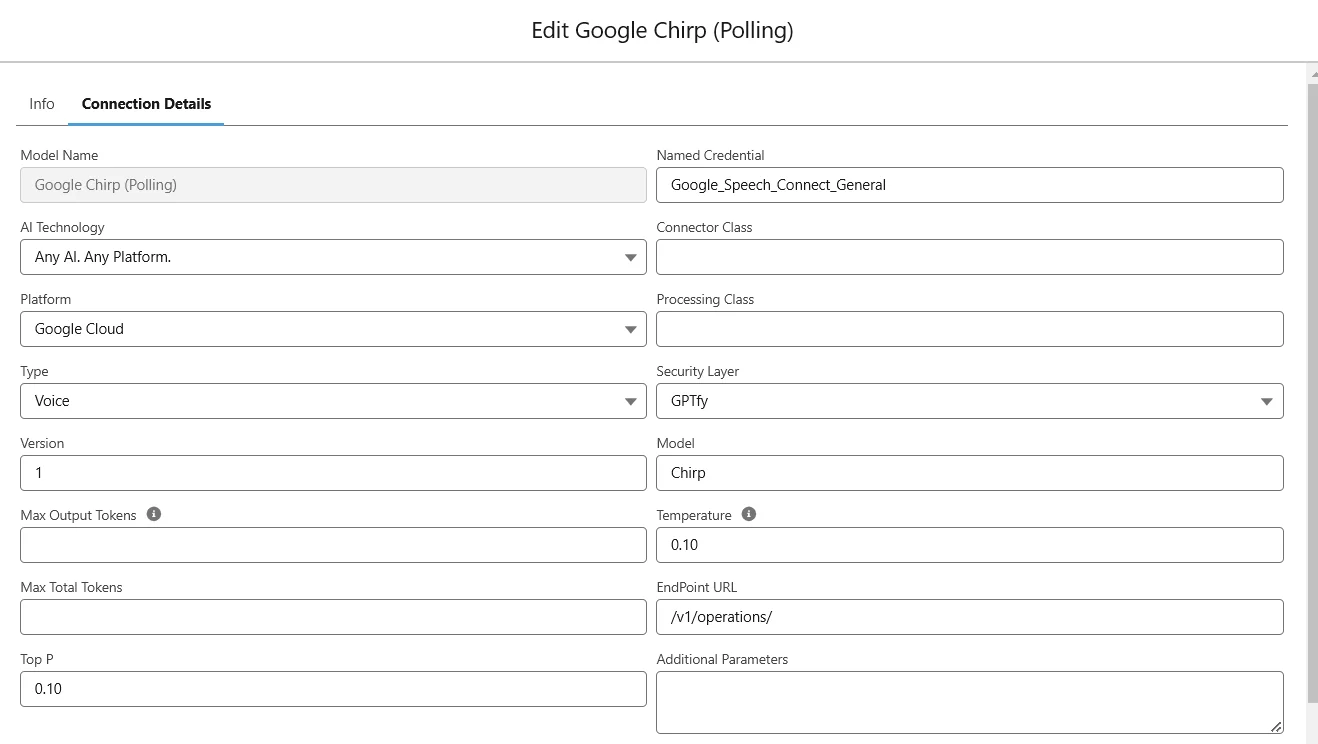Viewport: 1318px width, 744px height.
Task: Click the Max Output Tokens field
Action: (x=333, y=545)
